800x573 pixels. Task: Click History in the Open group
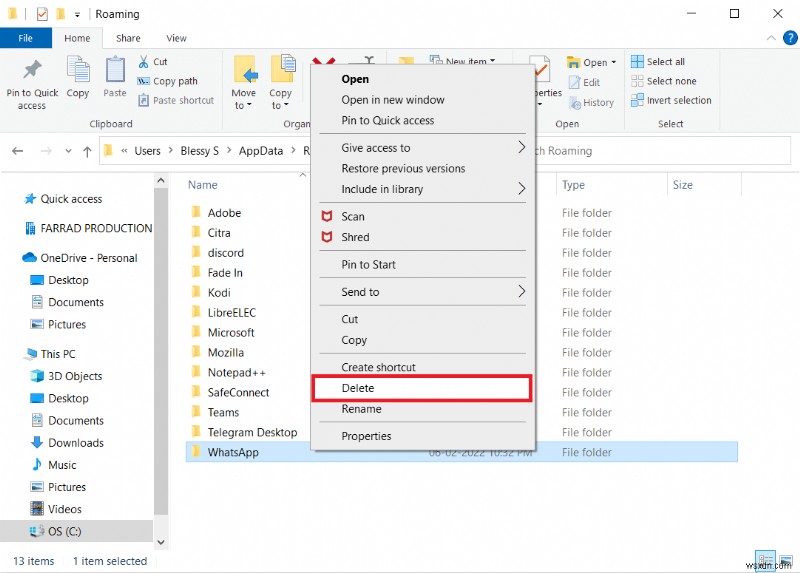tap(591, 103)
